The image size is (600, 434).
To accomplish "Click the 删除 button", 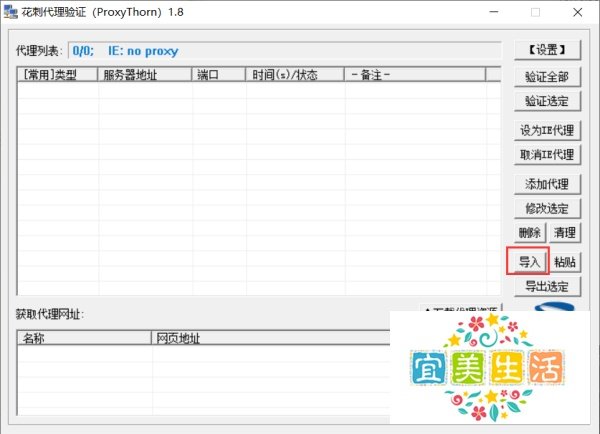I will tap(530, 232).
